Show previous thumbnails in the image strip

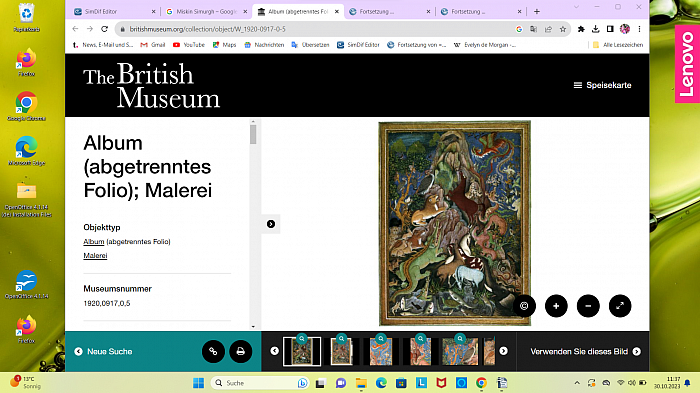click(x=275, y=351)
